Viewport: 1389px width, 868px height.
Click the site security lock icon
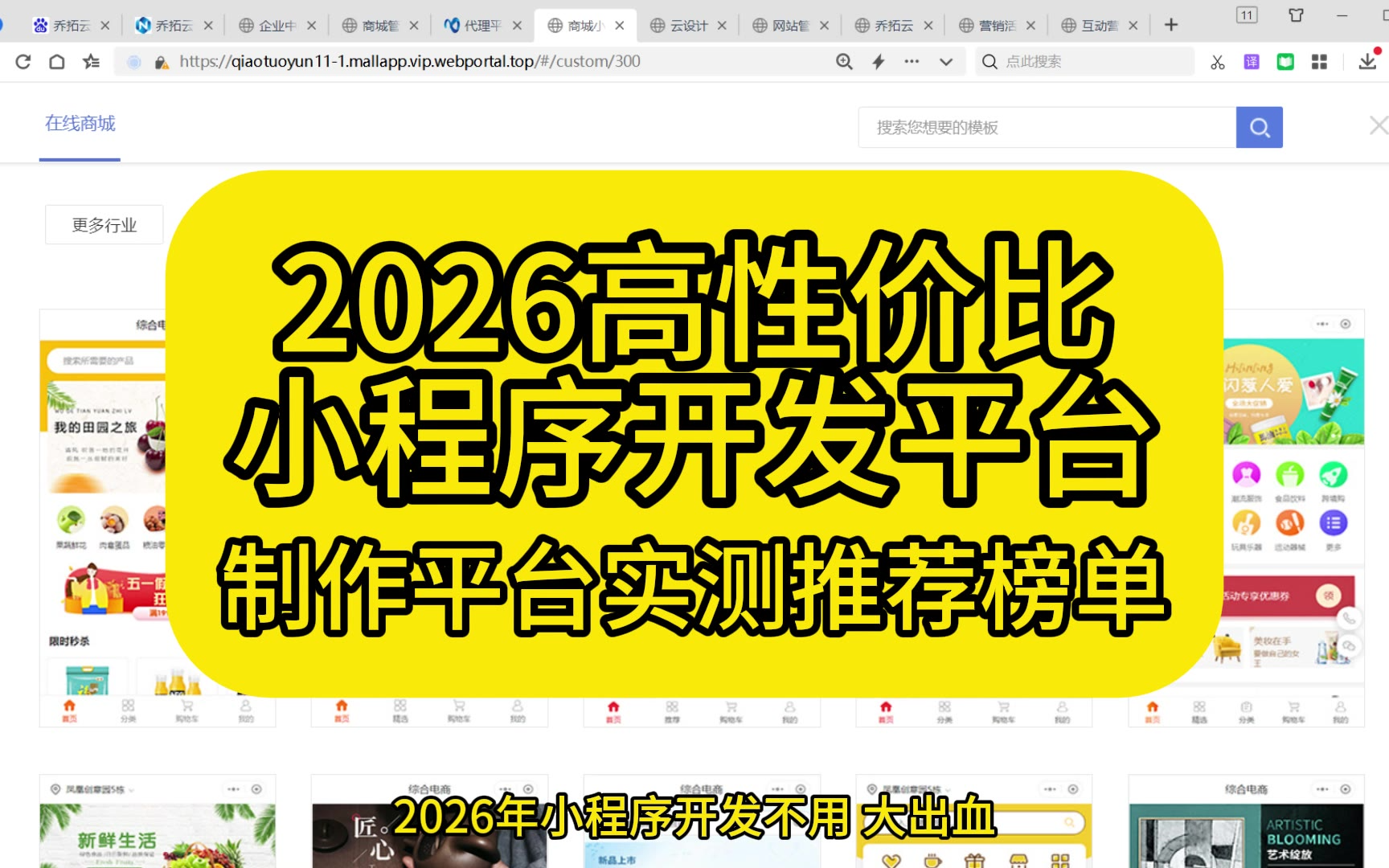[162, 62]
